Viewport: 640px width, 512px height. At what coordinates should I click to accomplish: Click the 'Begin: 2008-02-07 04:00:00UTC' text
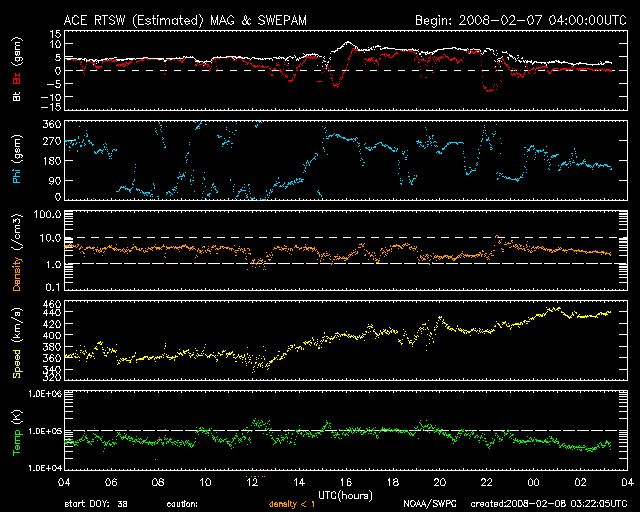521,20
